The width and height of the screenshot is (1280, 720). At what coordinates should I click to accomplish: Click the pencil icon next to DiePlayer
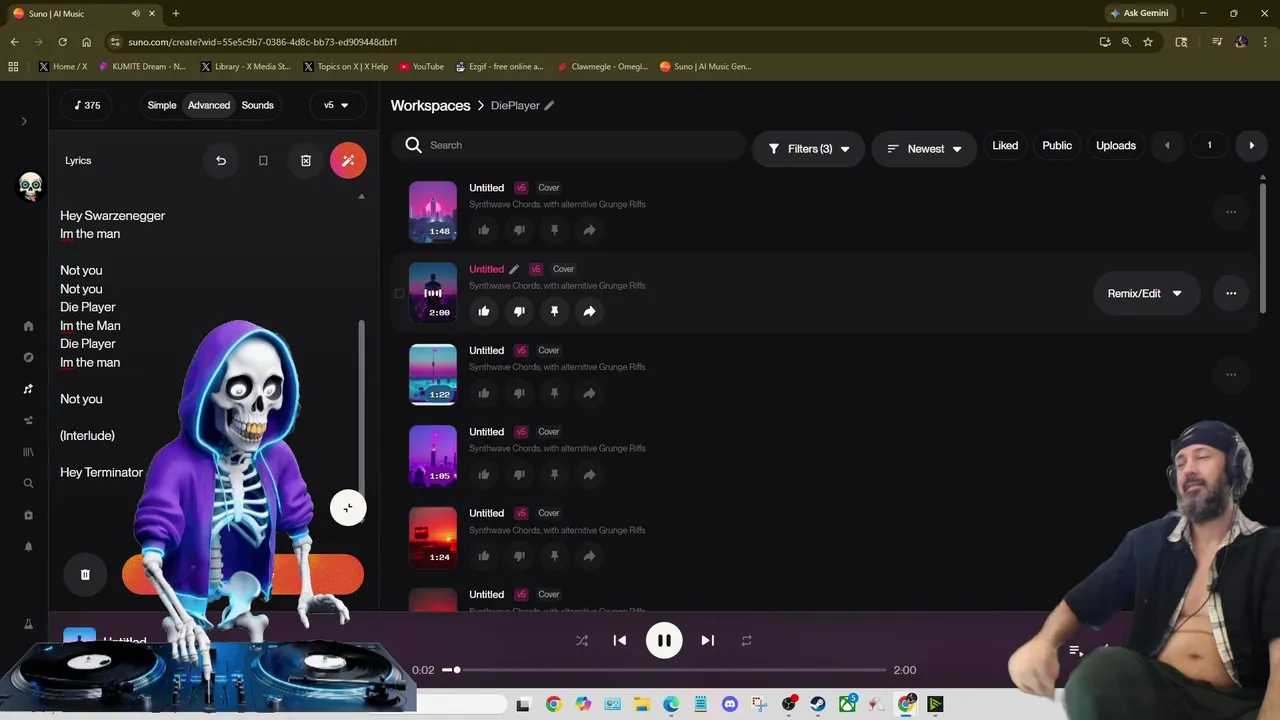pyautogui.click(x=549, y=105)
